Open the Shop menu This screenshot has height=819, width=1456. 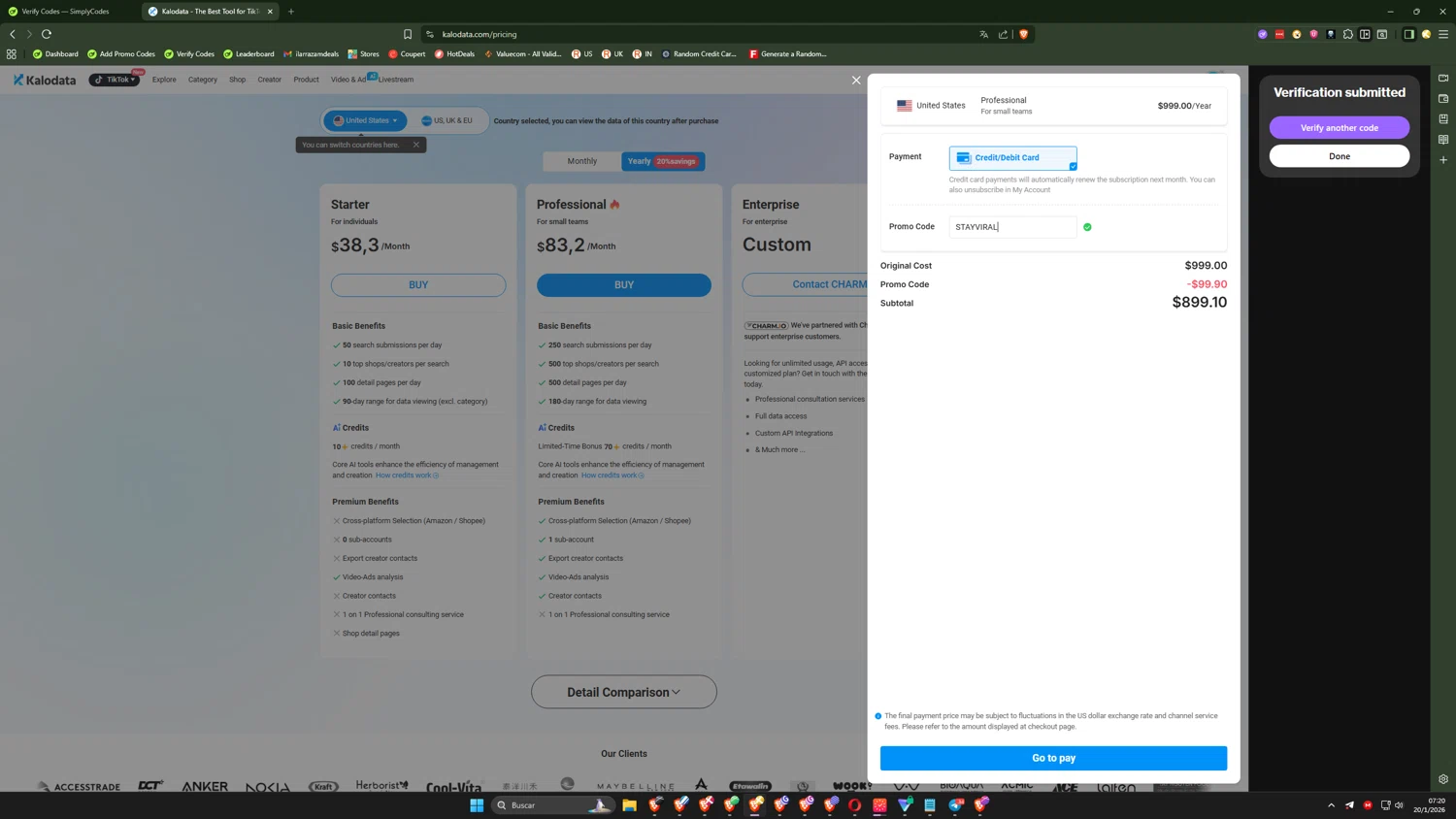pos(238,80)
